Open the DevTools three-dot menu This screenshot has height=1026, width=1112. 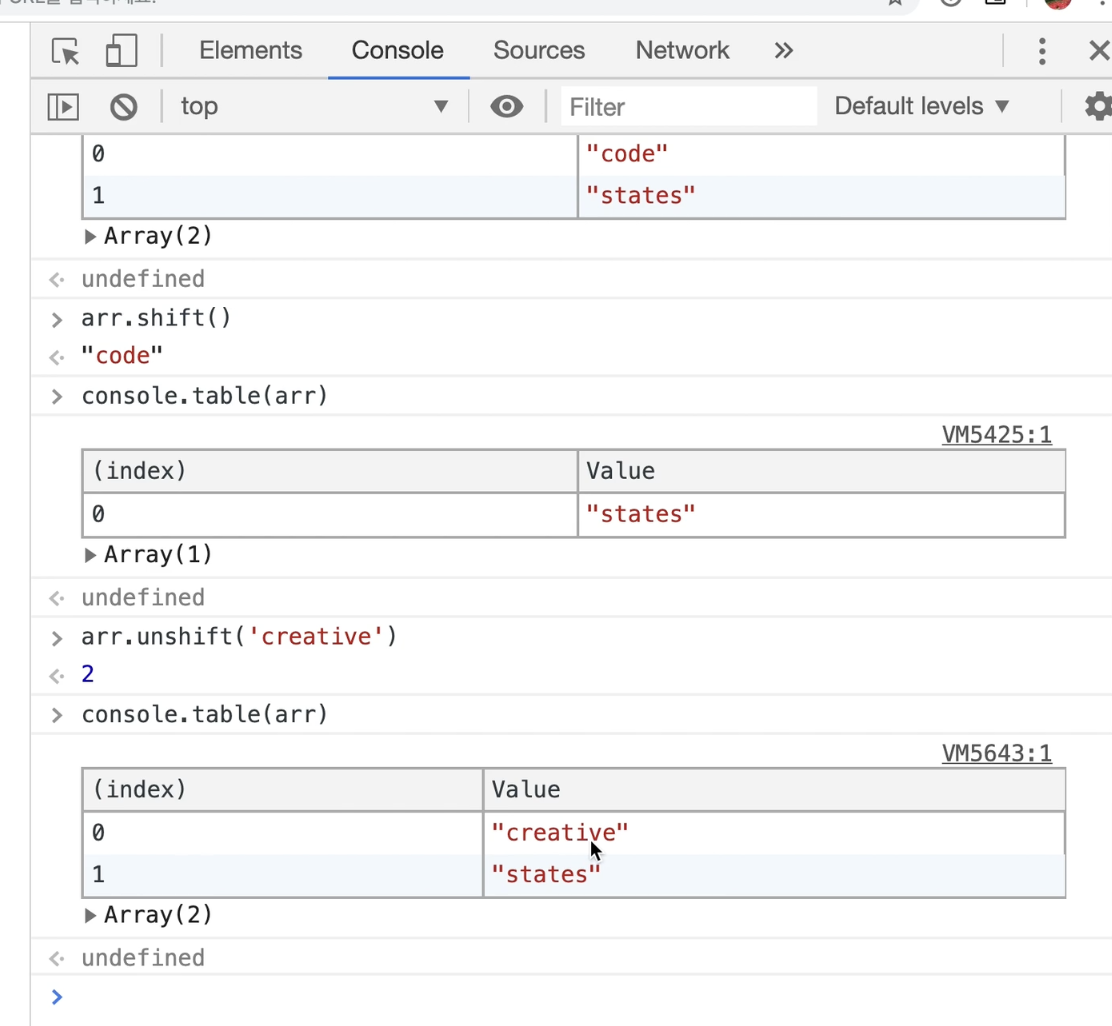1042,51
